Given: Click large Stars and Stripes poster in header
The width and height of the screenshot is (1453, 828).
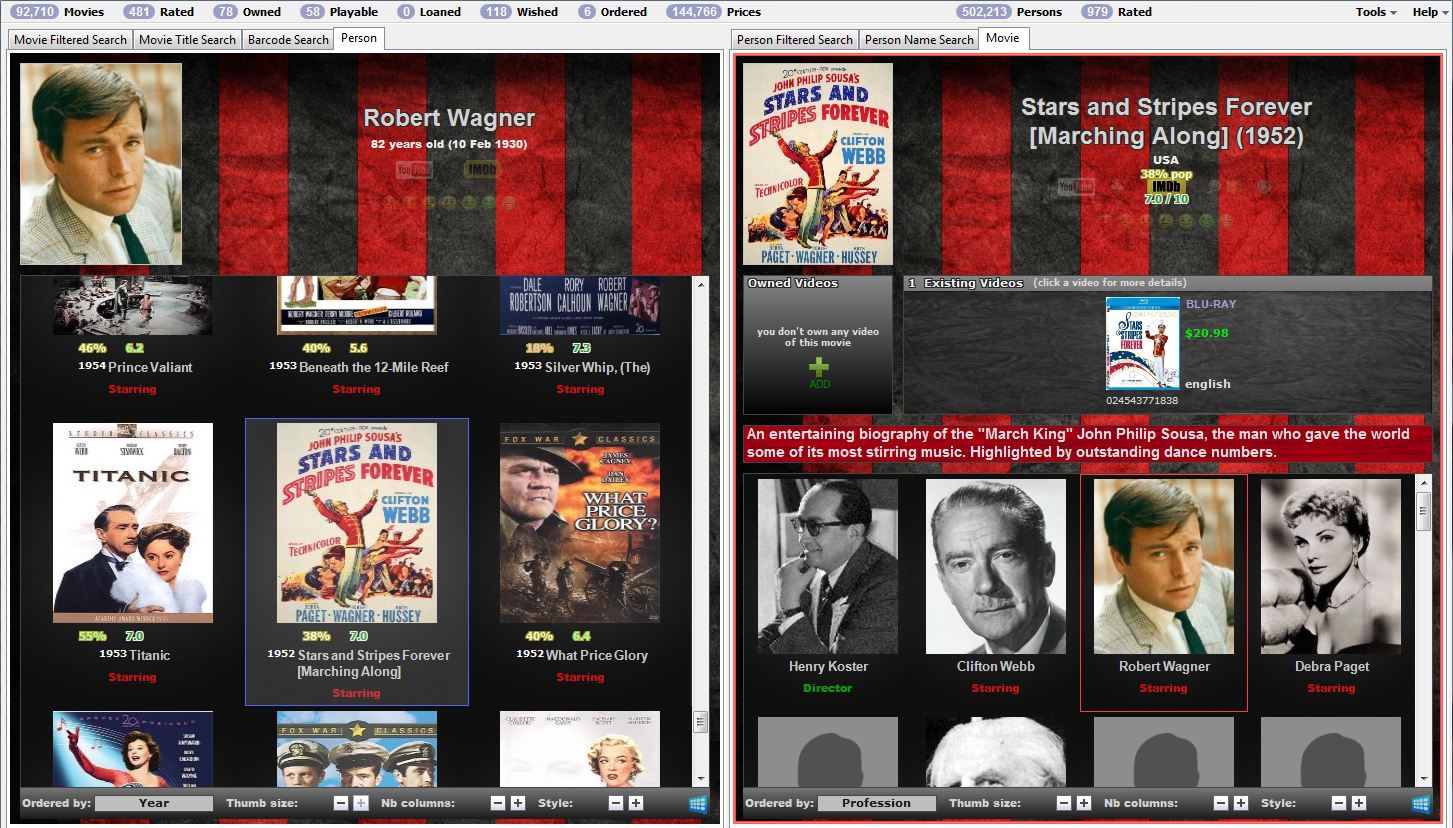Looking at the screenshot, I should 818,164.
